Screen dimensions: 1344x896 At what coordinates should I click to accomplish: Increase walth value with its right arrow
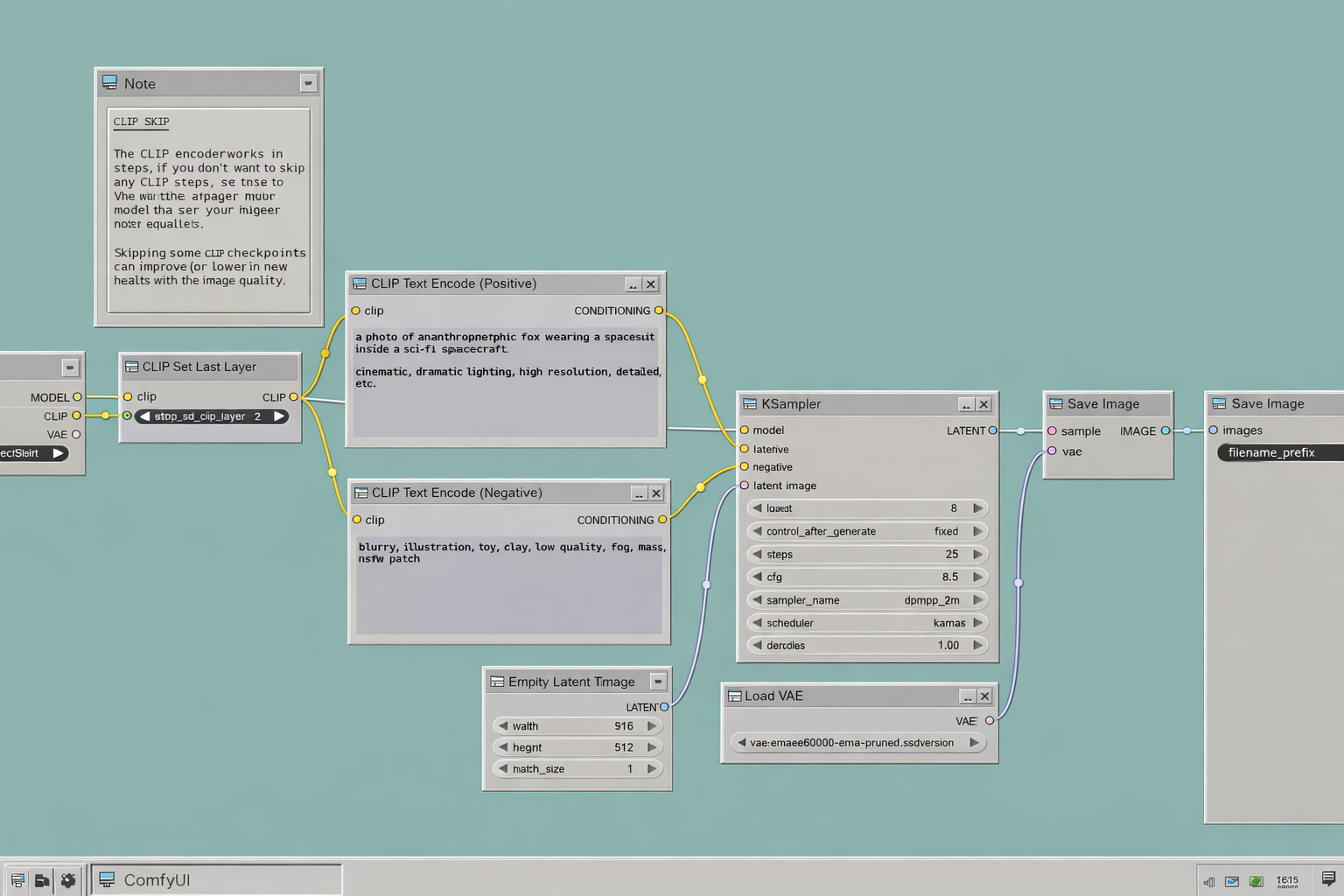652,726
